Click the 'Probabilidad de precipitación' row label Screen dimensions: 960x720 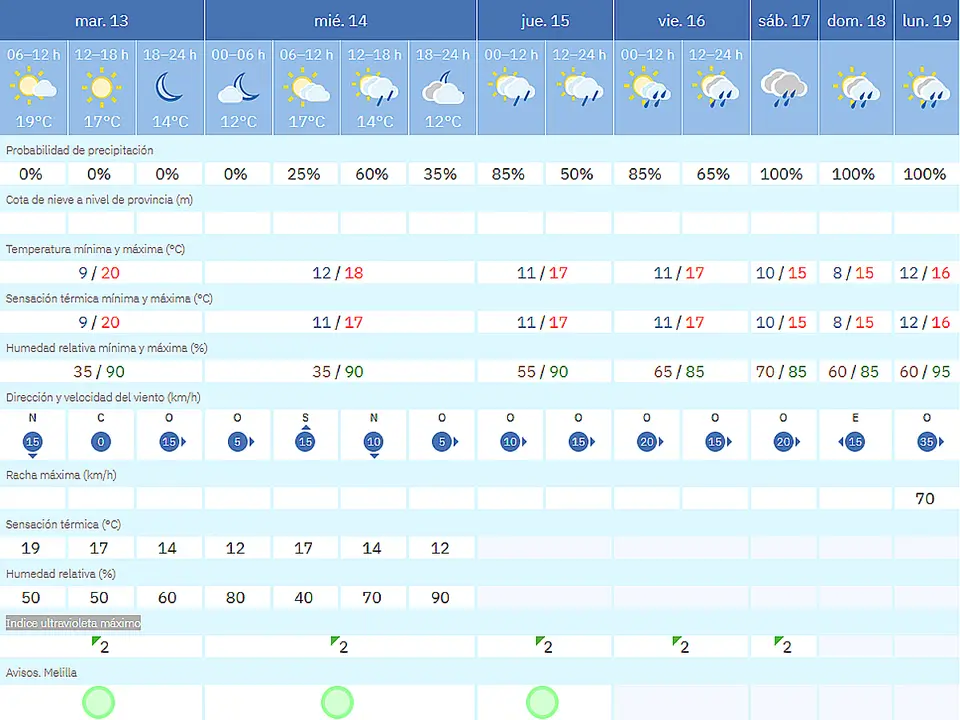[80, 150]
